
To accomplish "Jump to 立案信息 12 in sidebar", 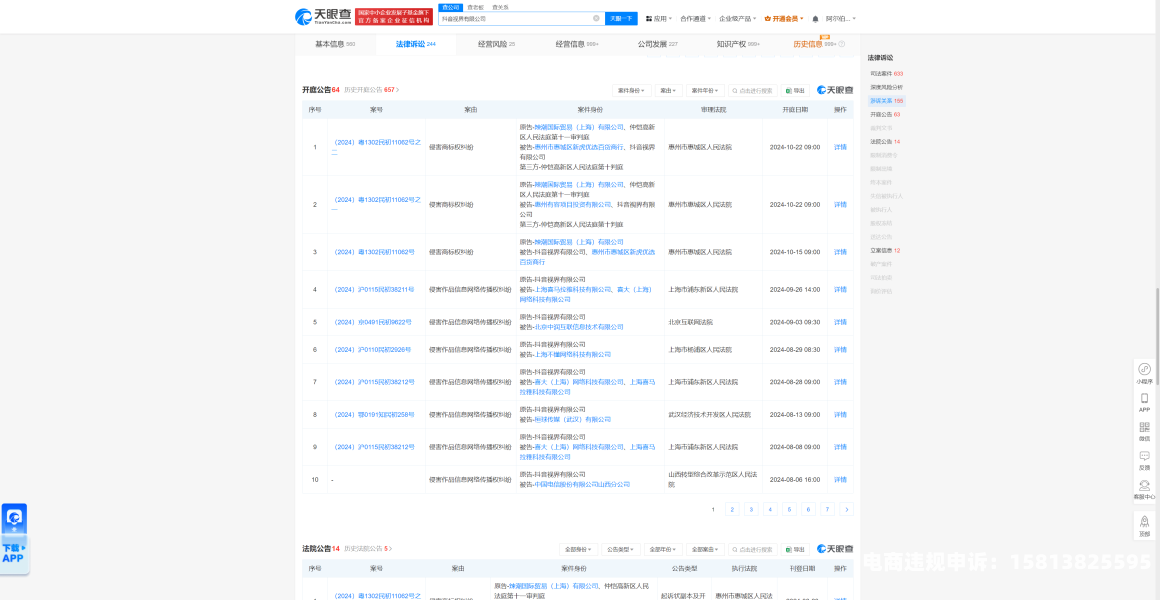I will [x=885, y=250].
